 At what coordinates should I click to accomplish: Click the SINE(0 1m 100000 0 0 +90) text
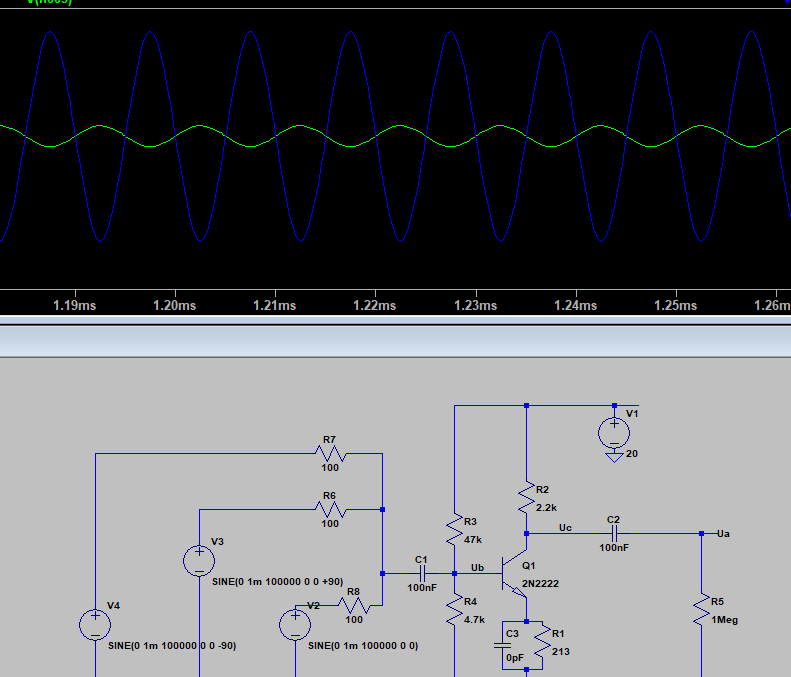coord(277,582)
